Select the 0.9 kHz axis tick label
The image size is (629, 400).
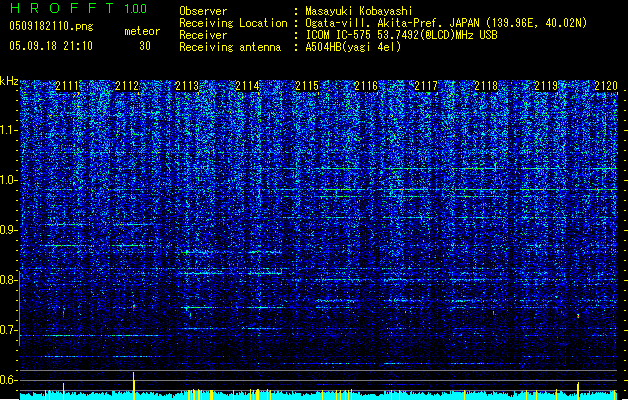8,230
